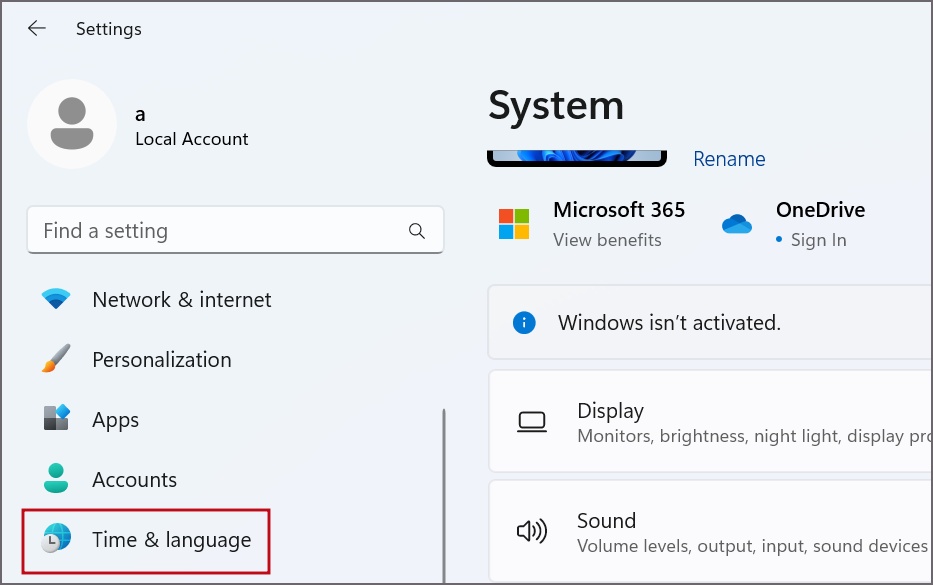Click Sign In under OneDrive
Image resolution: width=933 pixels, height=585 pixels.
818,240
